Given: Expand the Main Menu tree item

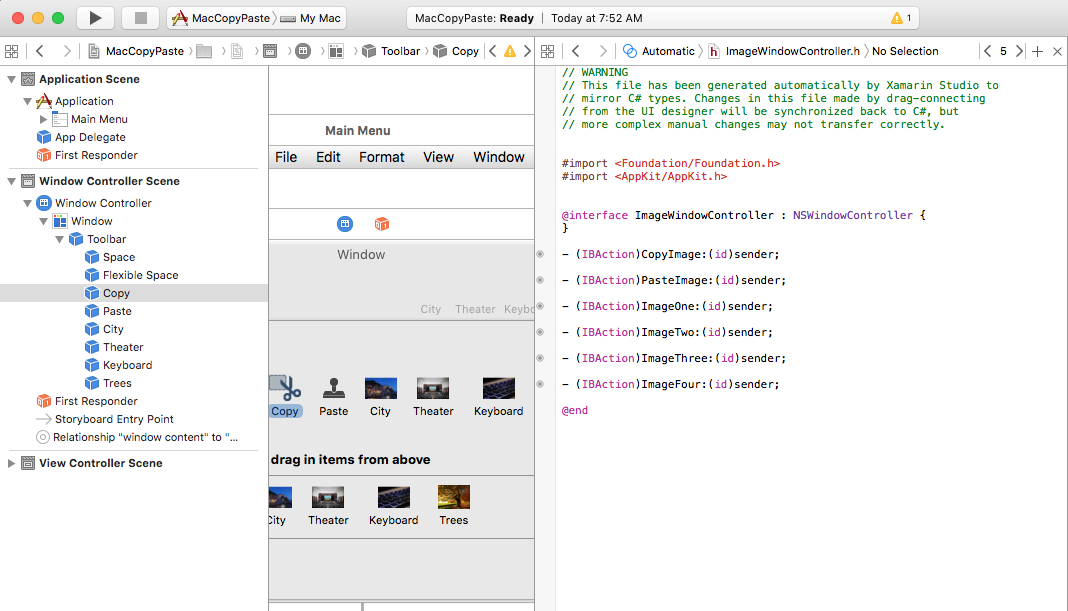Looking at the screenshot, I should point(43,119).
